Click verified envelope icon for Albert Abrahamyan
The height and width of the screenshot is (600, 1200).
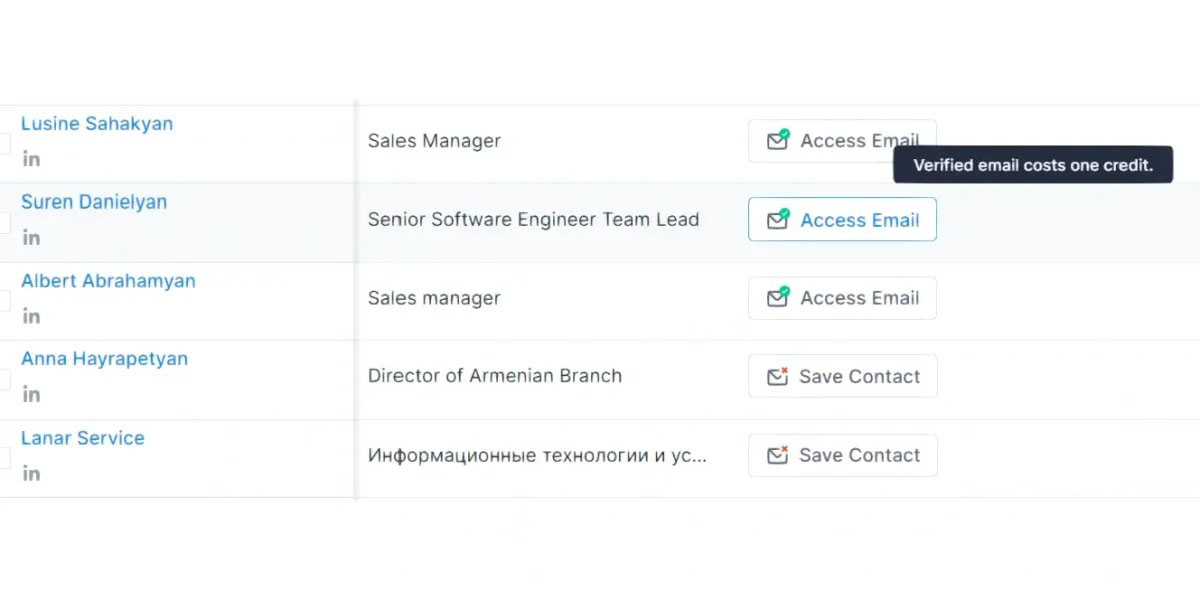(x=778, y=297)
